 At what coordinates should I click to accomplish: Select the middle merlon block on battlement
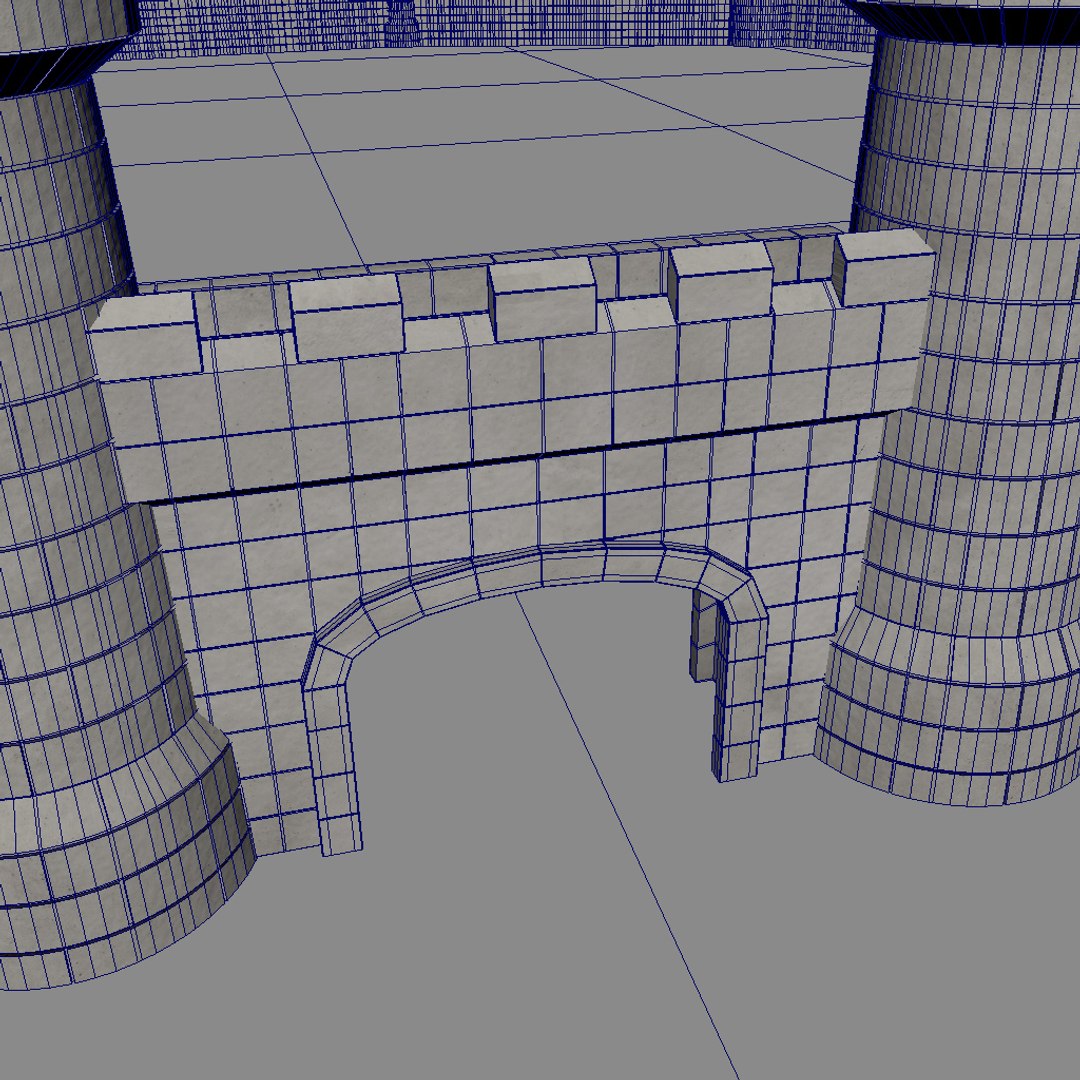[542, 298]
